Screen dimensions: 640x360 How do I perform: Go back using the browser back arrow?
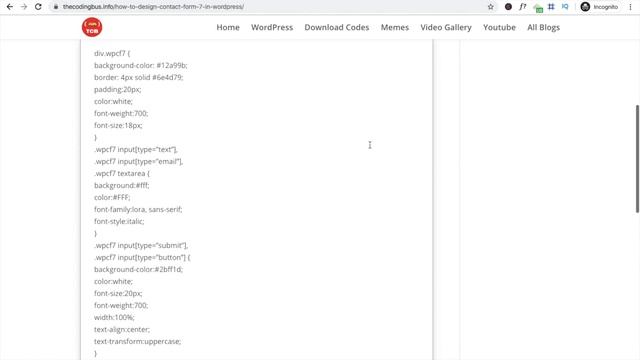pyautogui.click(x=10, y=7)
